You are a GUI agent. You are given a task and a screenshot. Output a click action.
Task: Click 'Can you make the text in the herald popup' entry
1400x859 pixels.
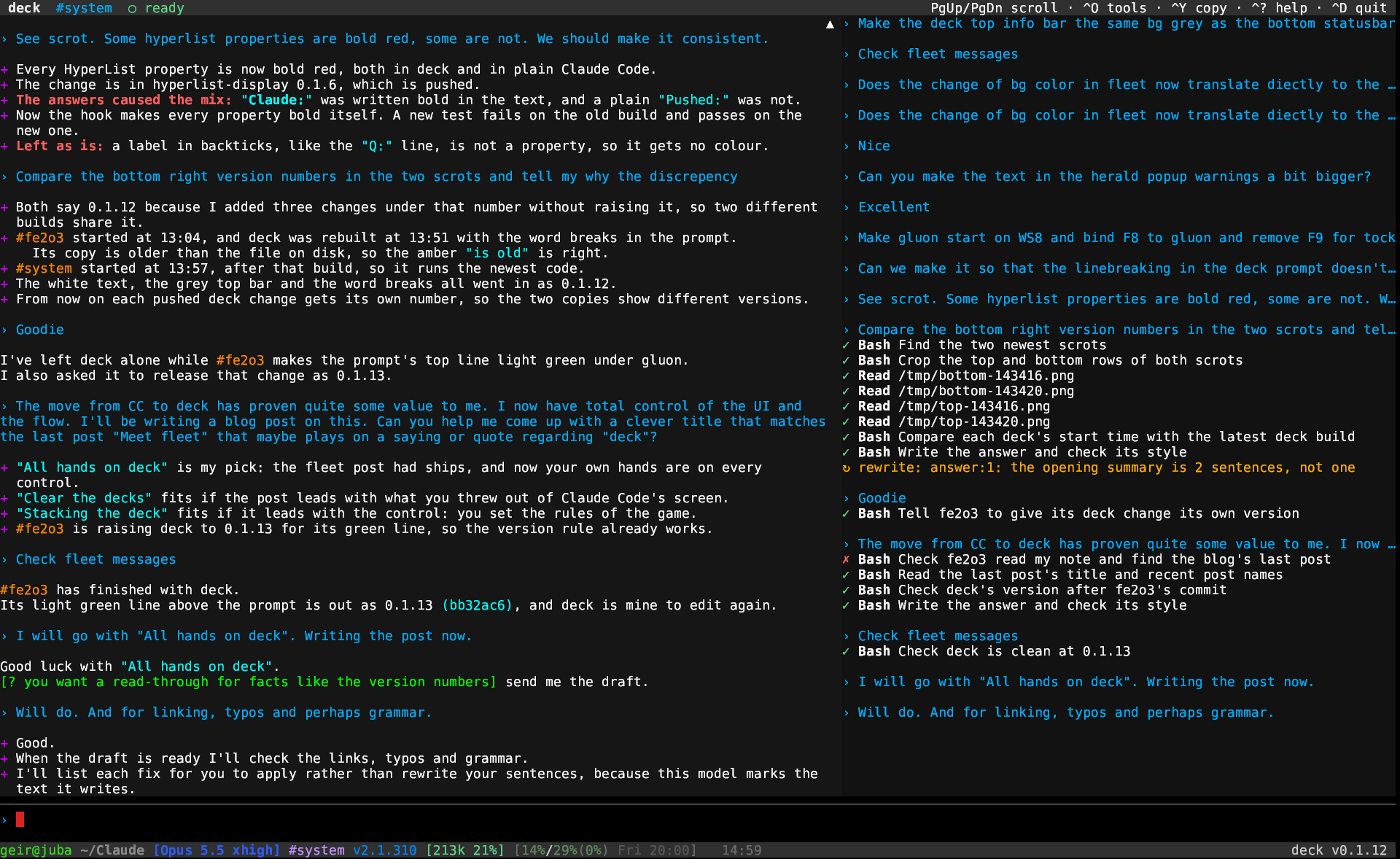(x=1114, y=176)
